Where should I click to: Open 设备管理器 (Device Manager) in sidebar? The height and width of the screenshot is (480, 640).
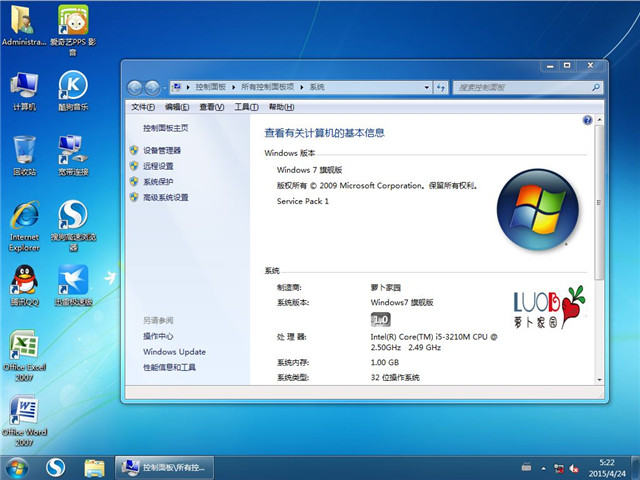point(162,150)
